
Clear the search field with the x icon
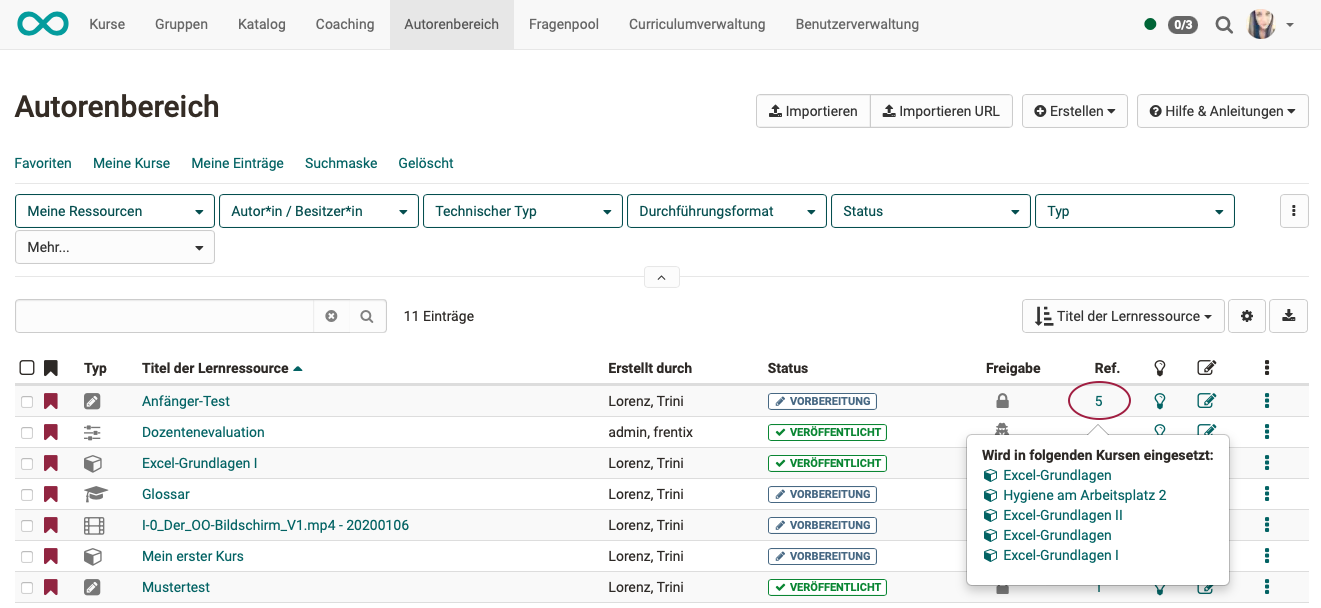pos(331,316)
